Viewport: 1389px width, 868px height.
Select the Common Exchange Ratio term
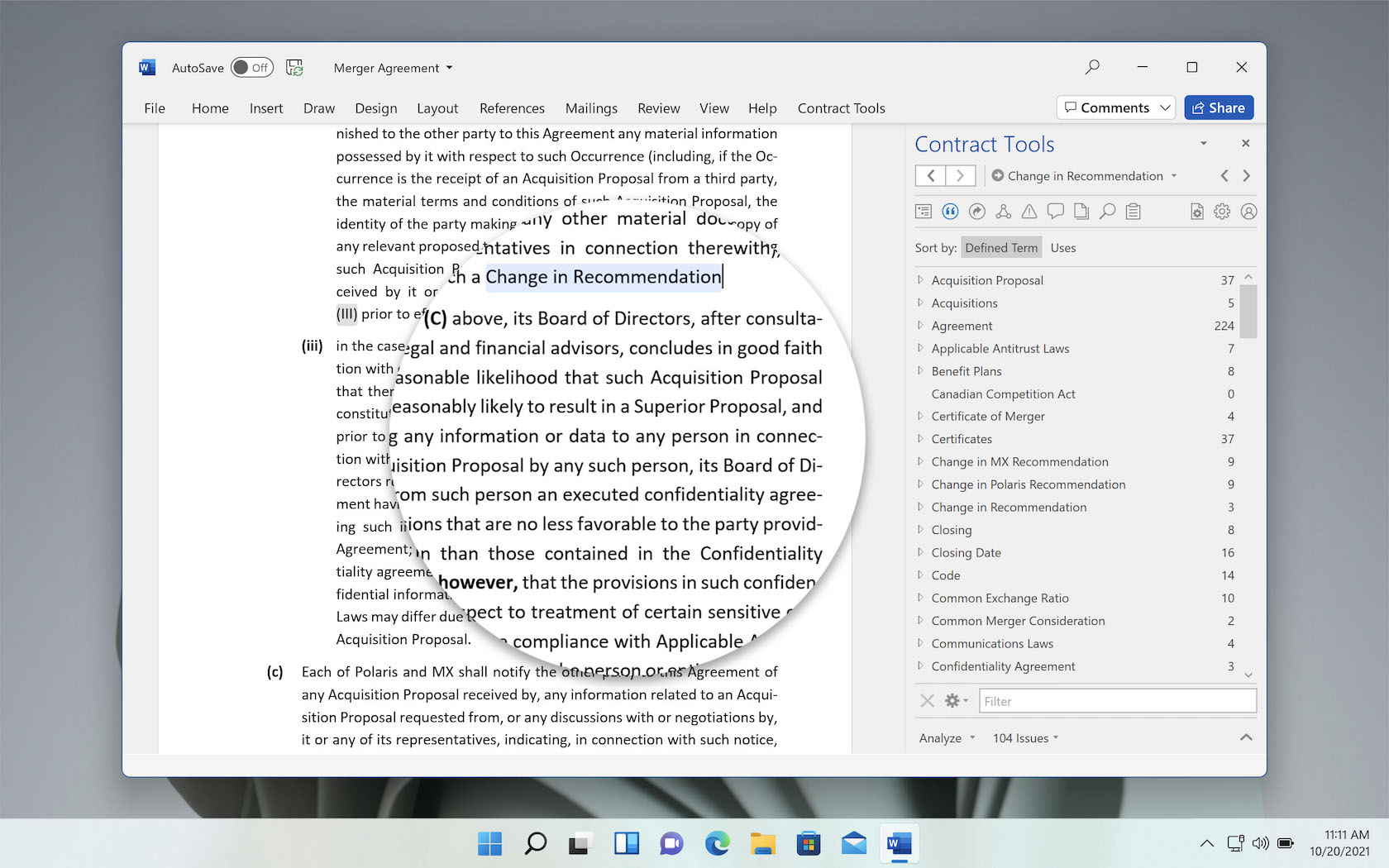point(1000,598)
